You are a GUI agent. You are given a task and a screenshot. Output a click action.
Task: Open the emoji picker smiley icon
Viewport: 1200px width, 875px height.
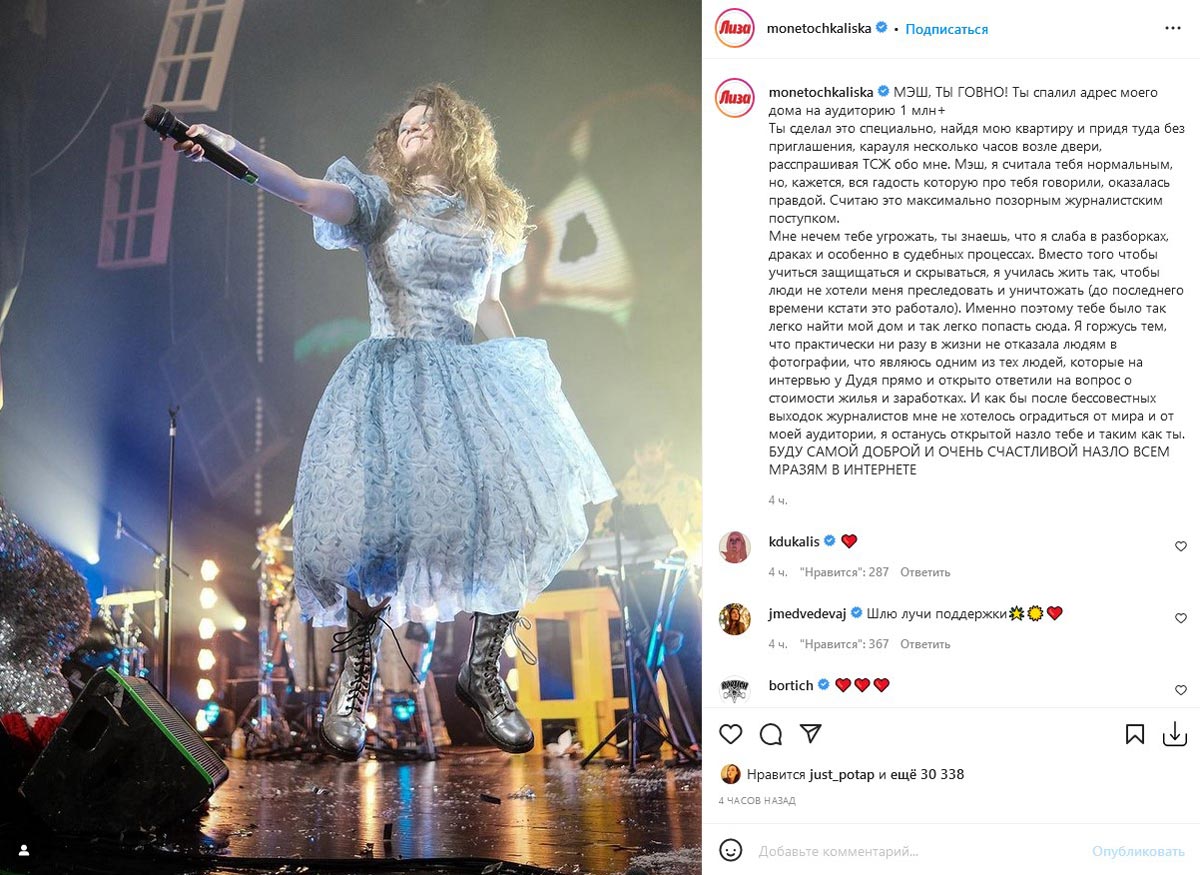pos(731,851)
